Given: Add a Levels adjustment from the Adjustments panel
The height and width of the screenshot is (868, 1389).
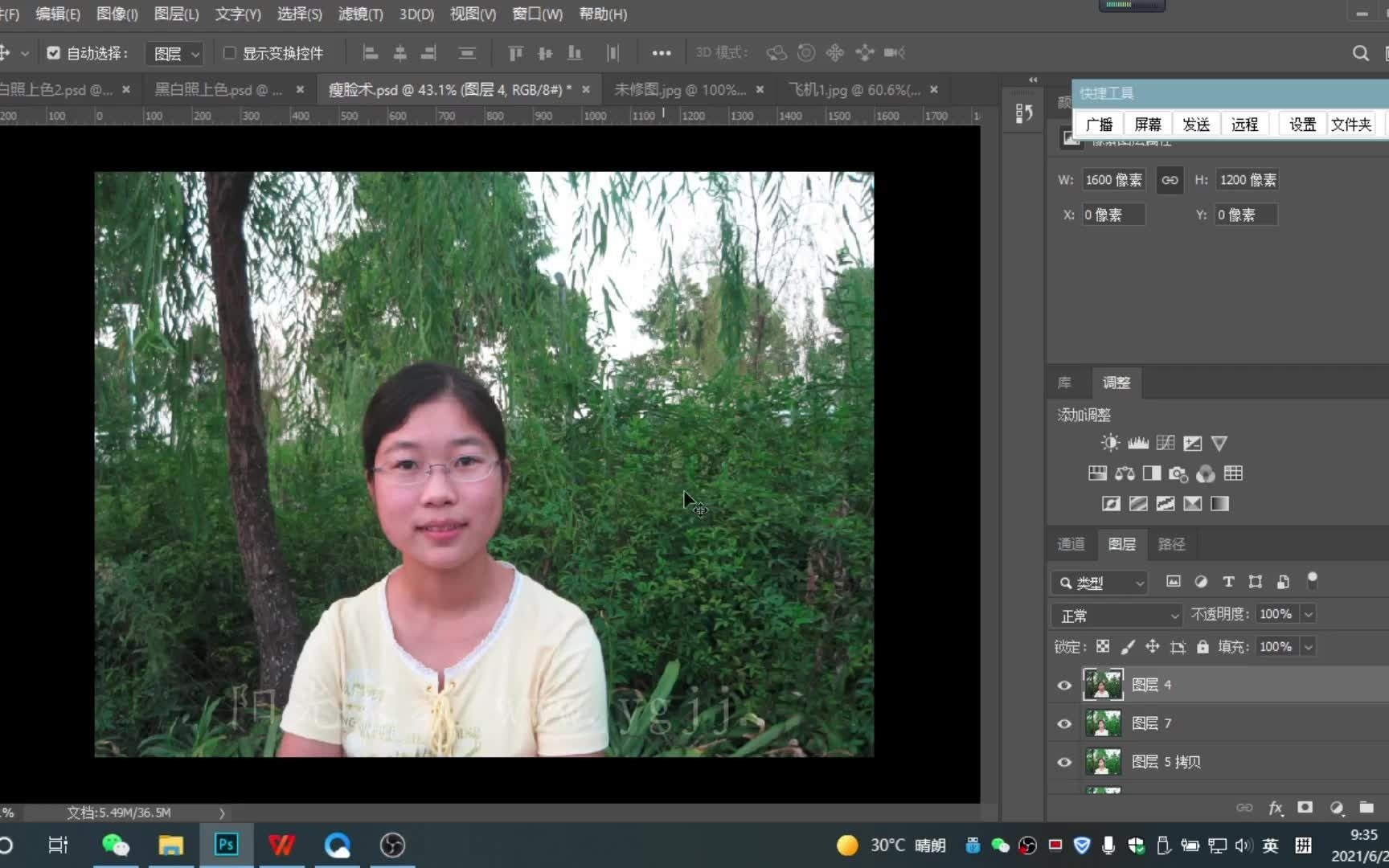Looking at the screenshot, I should click(x=1137, y=443).
